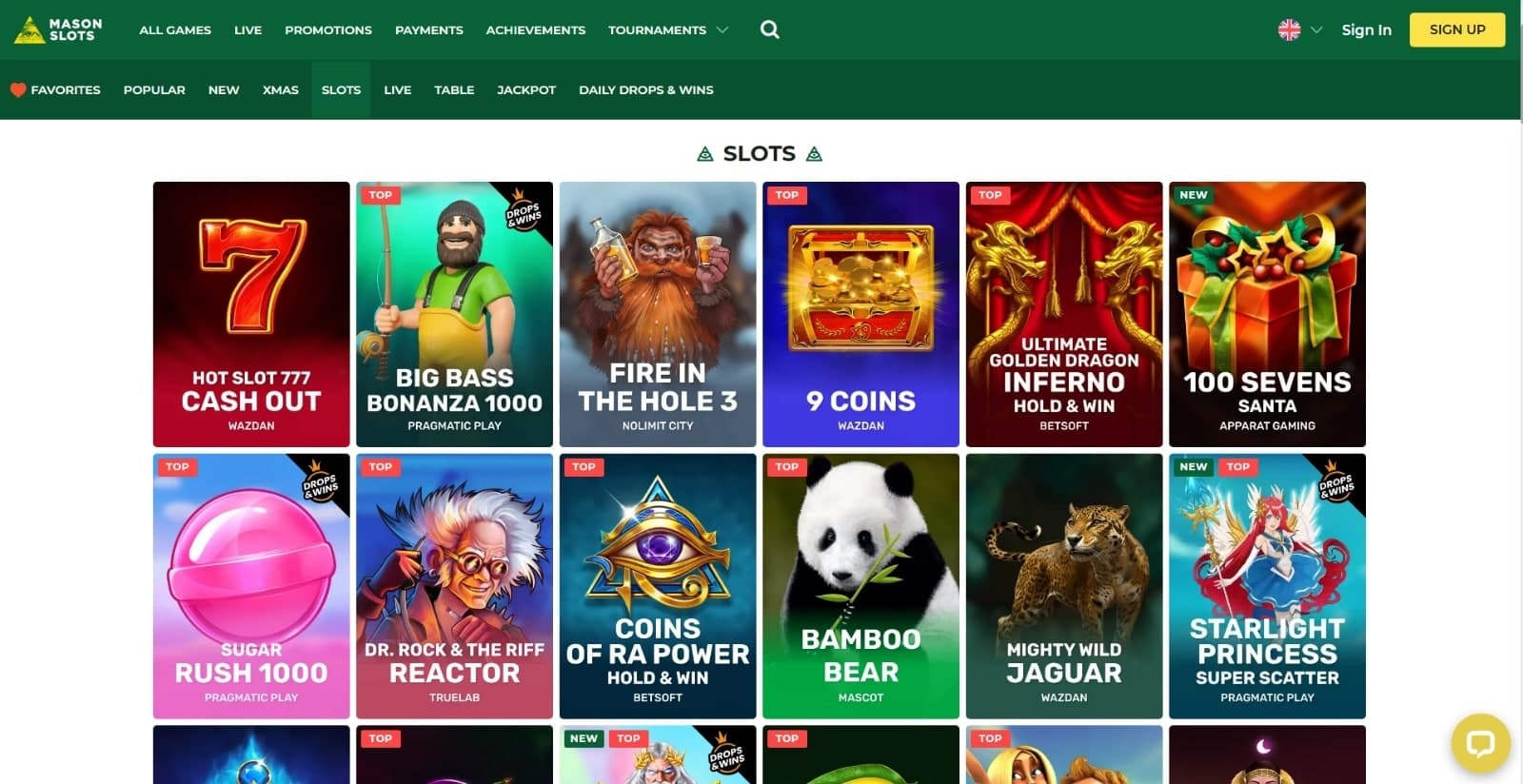This screenshot has width=1523, height=784.
Task: Open the search magnifier icon
Action: [x=770, y=29]
